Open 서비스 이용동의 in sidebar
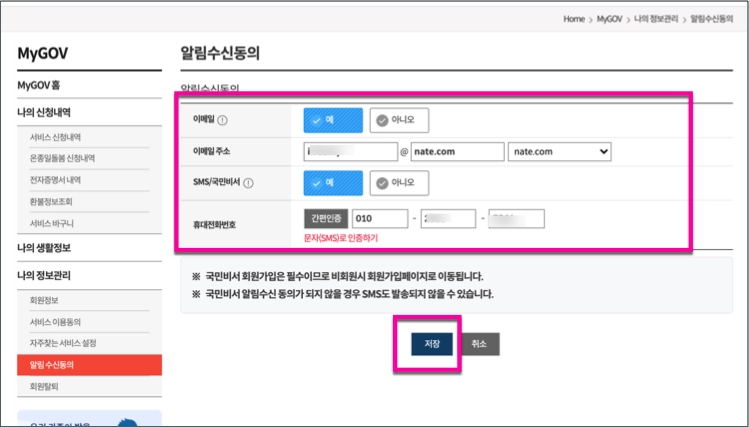 (55, 322)
